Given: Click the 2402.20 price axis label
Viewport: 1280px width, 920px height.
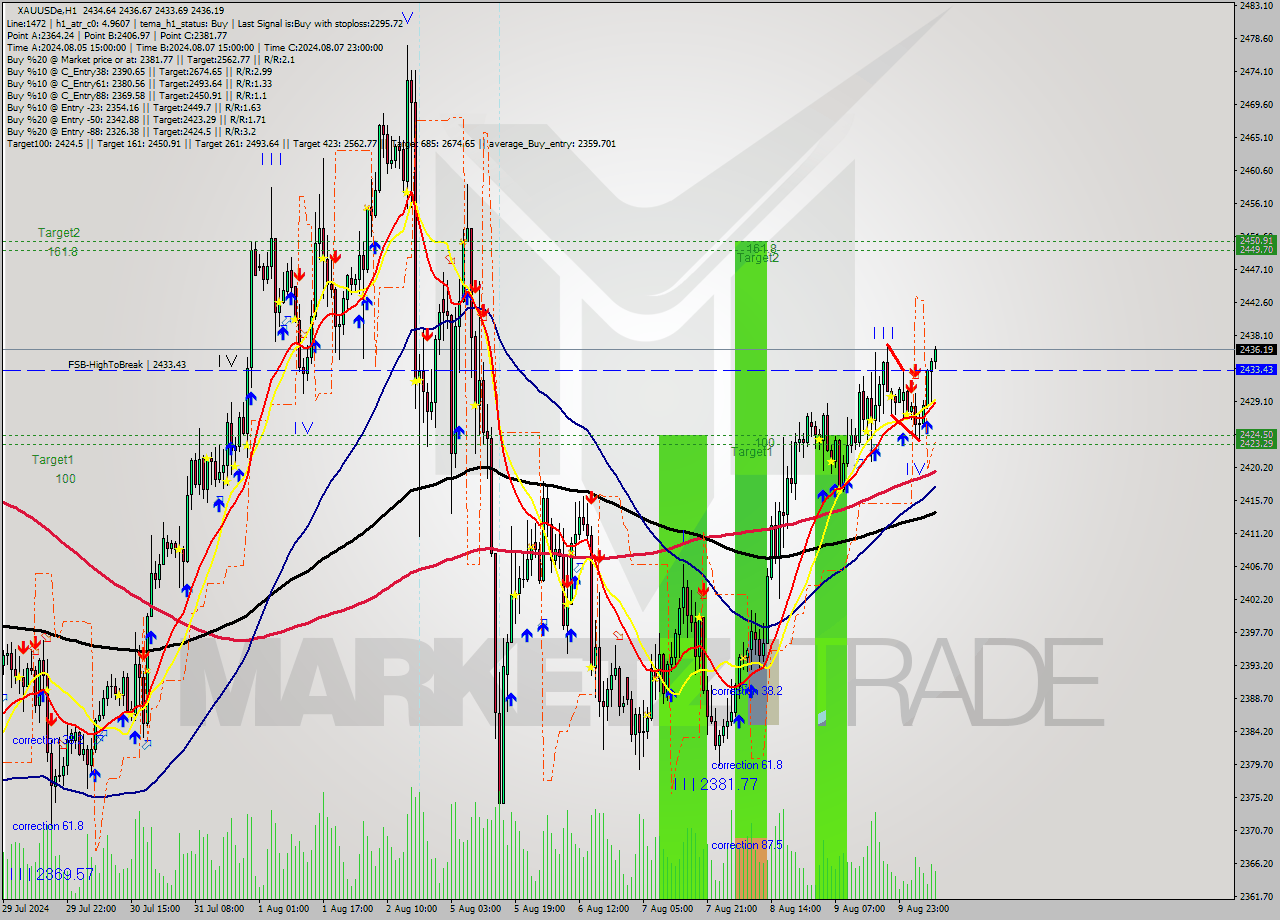Looking at the screenshot, I should pos(1256,599).
